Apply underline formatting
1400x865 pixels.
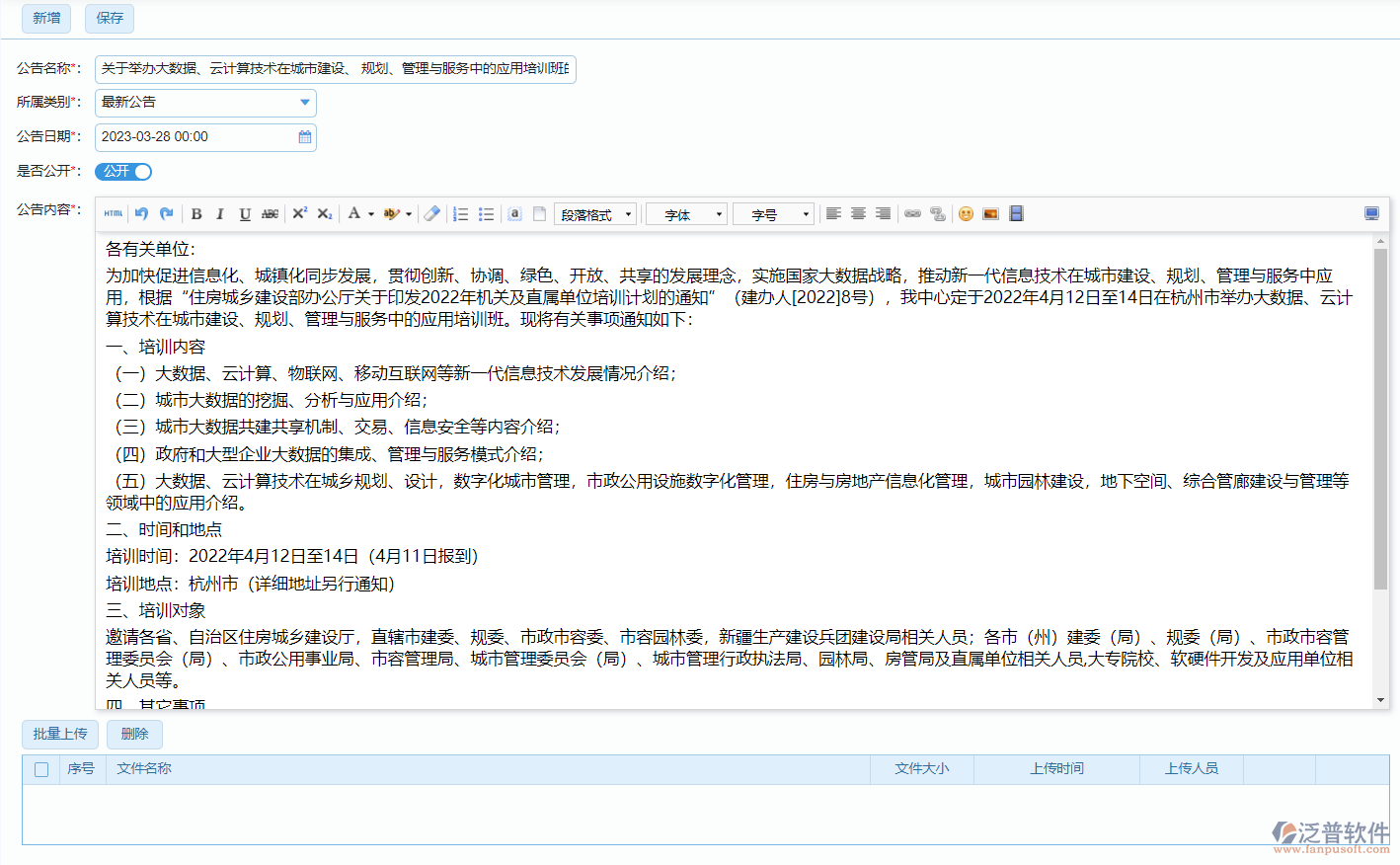245,214
